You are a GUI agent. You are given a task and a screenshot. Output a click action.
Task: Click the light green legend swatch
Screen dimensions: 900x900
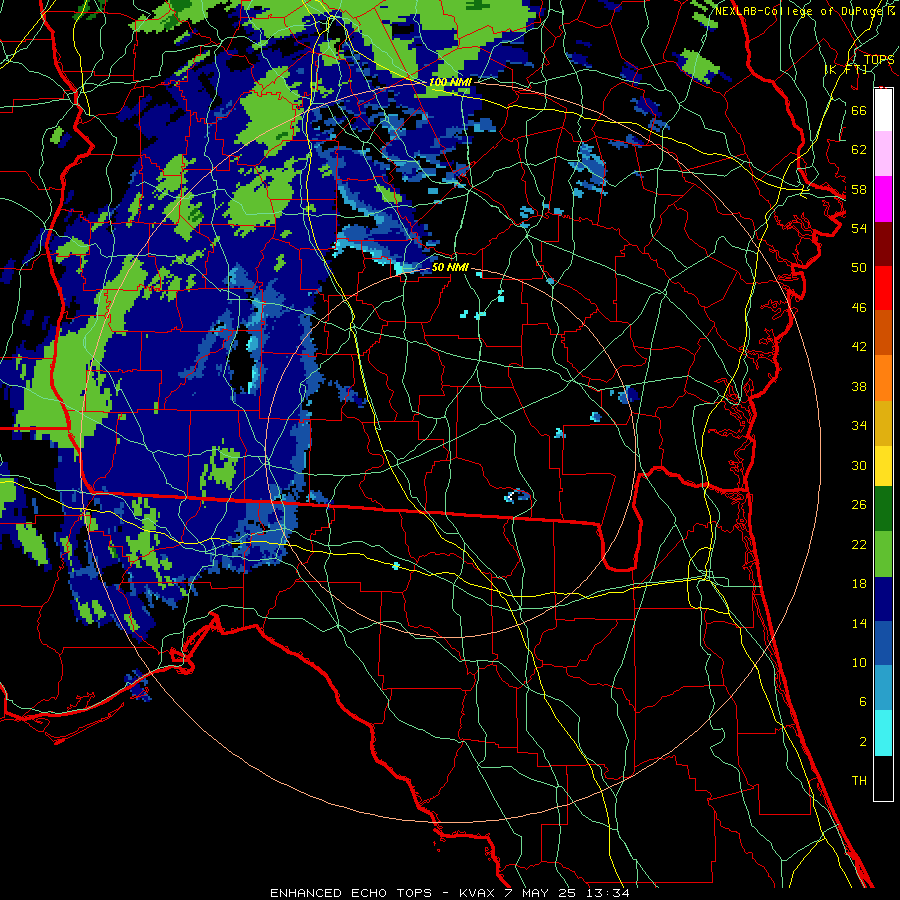(x=883, y=554)
